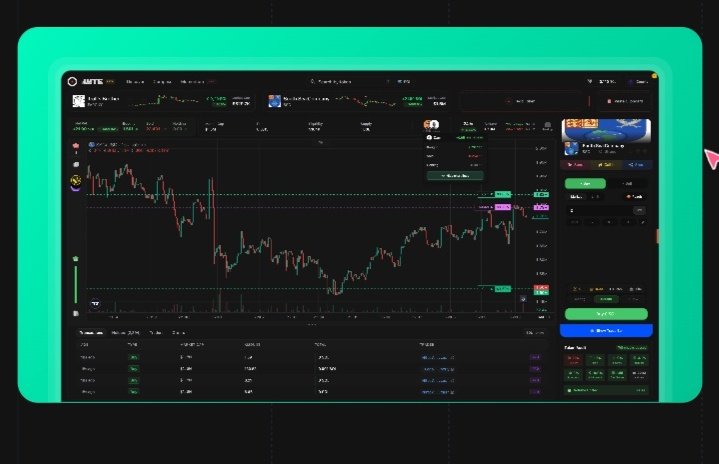Click the document icon in the chart's left toolbar

76,314
